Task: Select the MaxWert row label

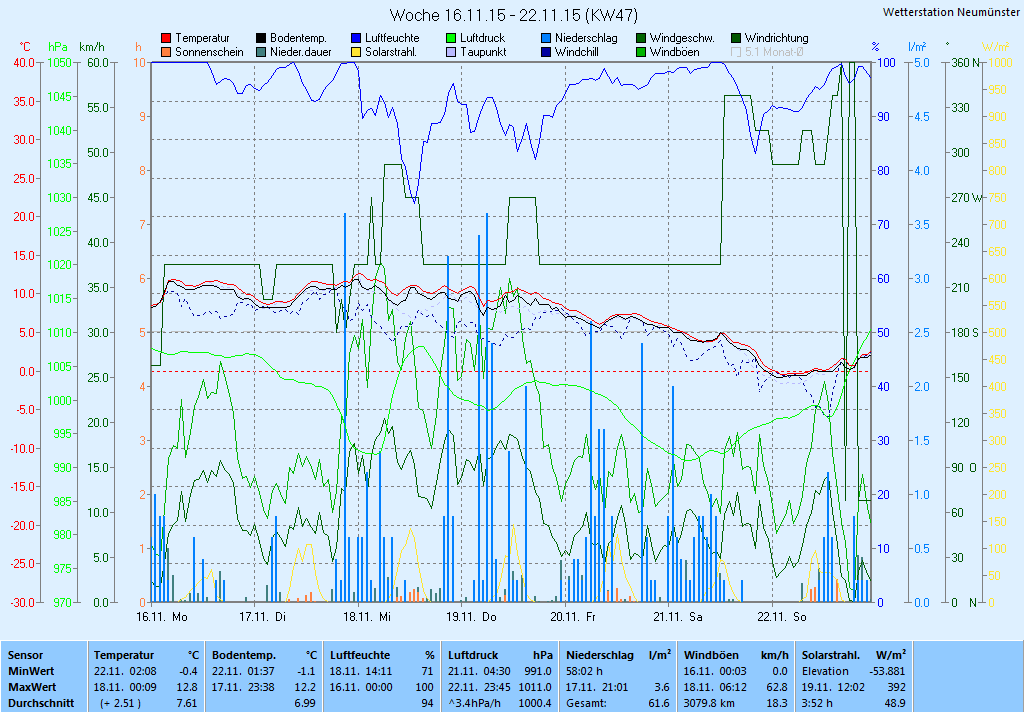Action: tap(32, 688)
